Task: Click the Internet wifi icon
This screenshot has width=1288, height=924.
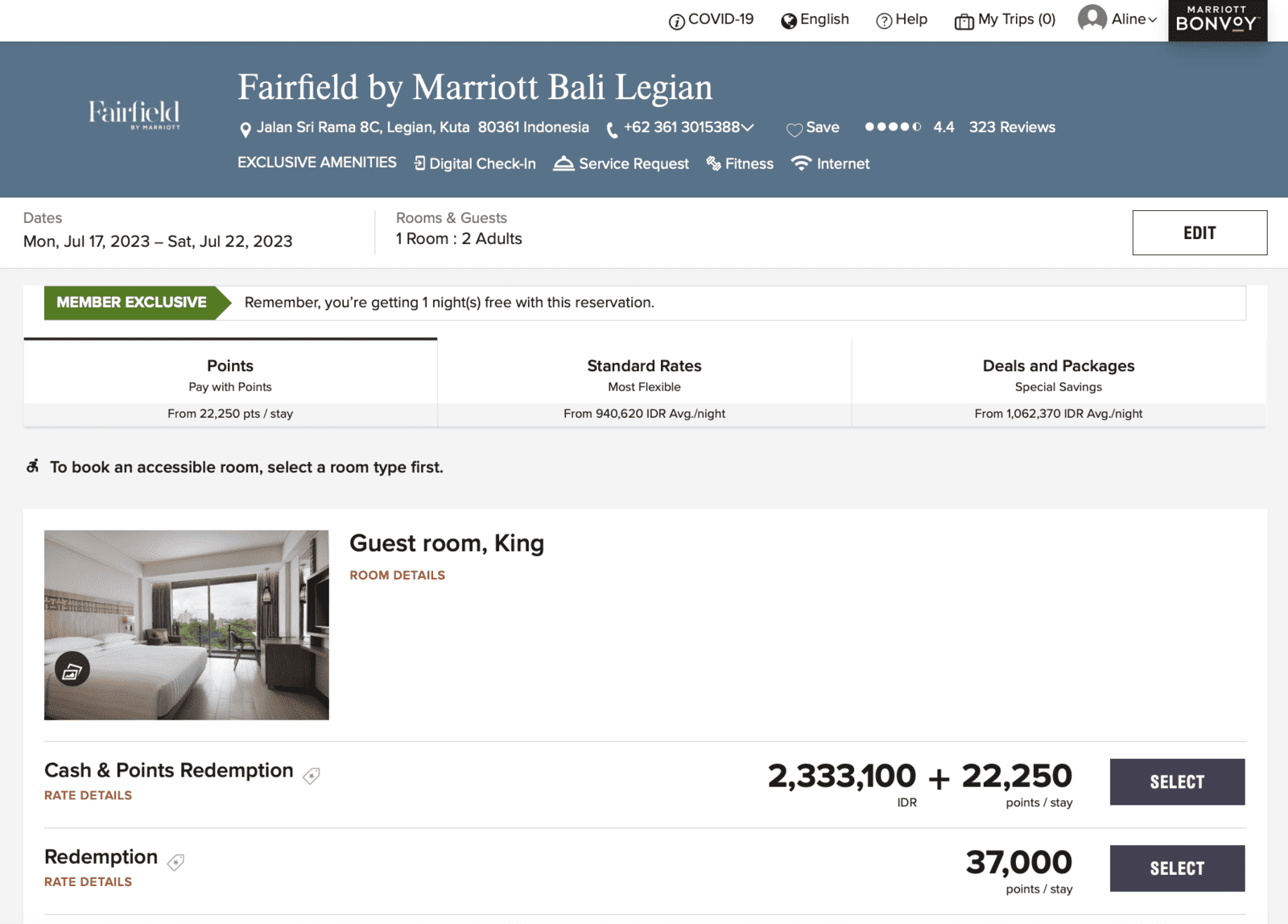Action: [800, 163]
